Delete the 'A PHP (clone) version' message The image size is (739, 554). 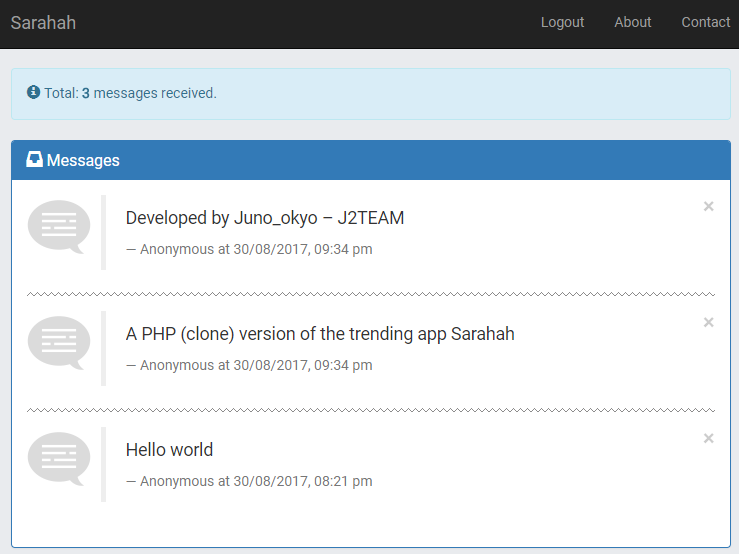708,322
